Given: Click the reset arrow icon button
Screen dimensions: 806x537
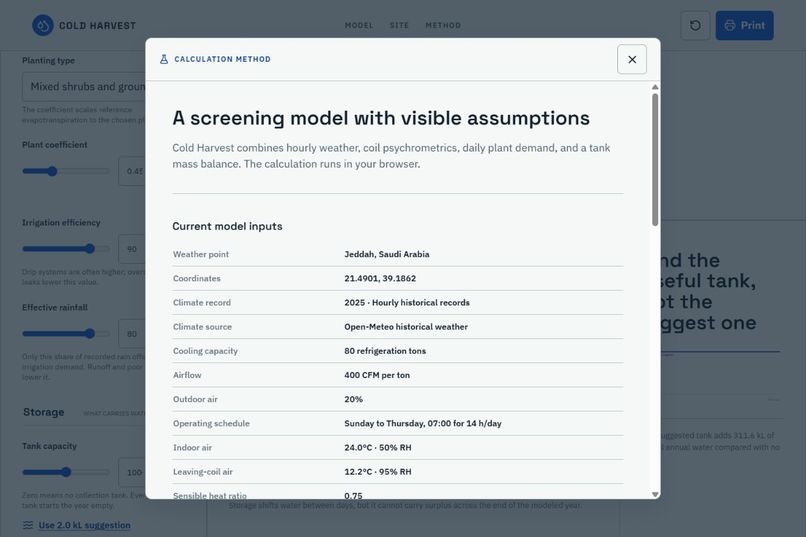Looking at the screenshot, I should click(x=695, y=25).
